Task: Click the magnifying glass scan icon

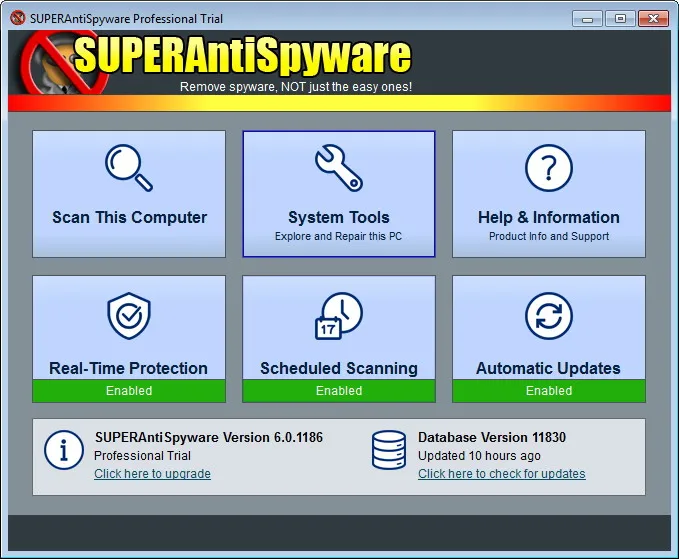Action: (129, 168)
